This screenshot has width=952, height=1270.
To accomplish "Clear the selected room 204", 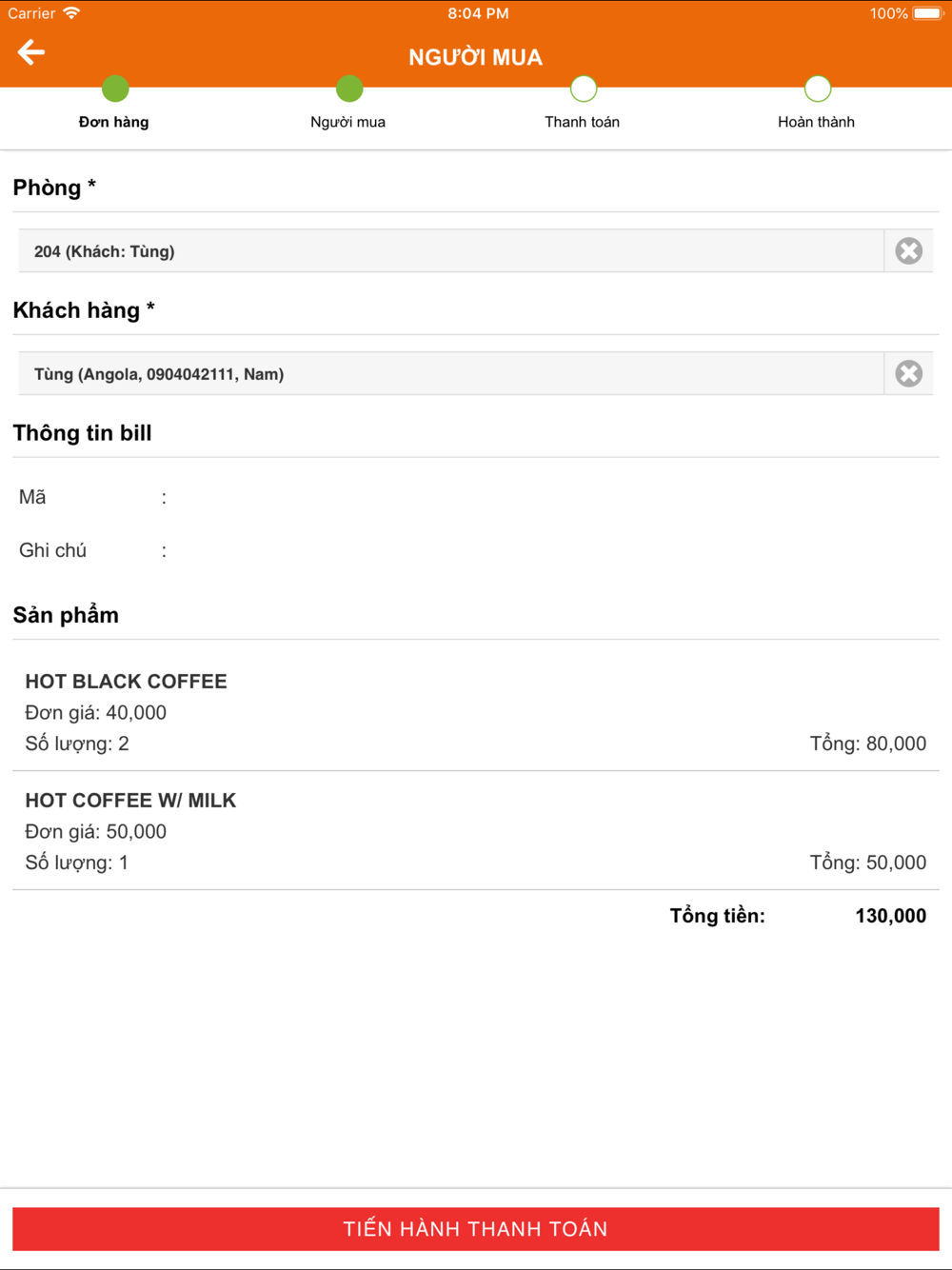I will [x=908, y=251].
